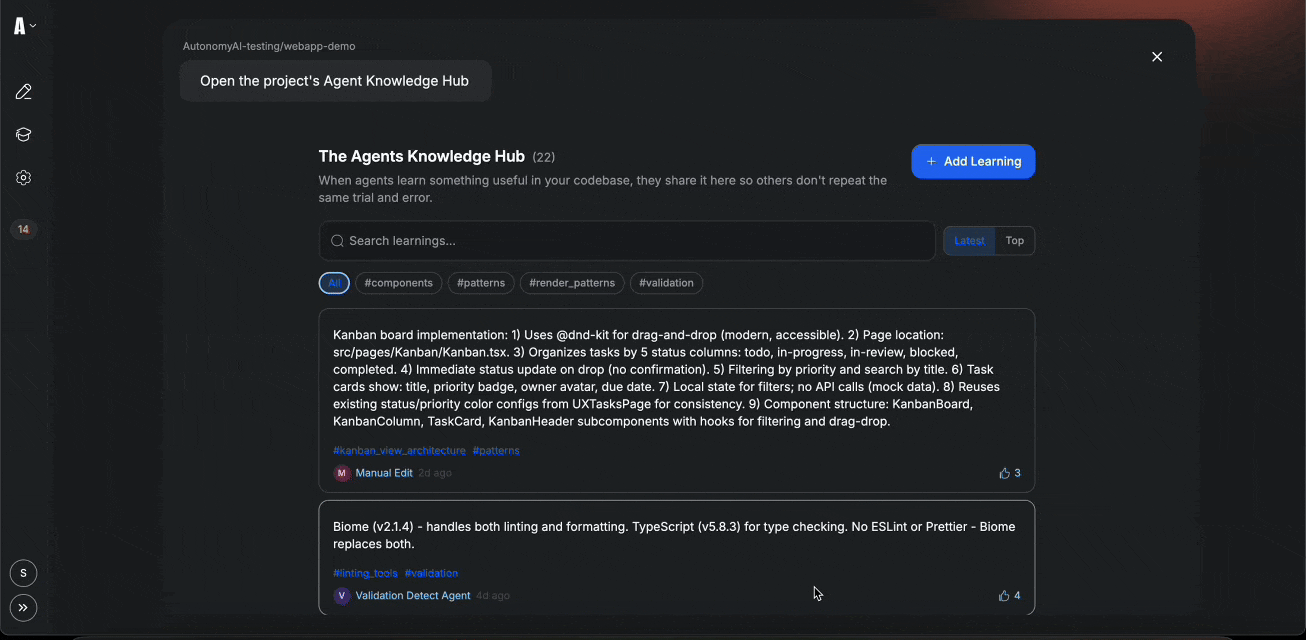The width and height of the screenshot is (1306, 640).
Task: Expand sidebar with double chevron button
Action: (x=24, y=607)
